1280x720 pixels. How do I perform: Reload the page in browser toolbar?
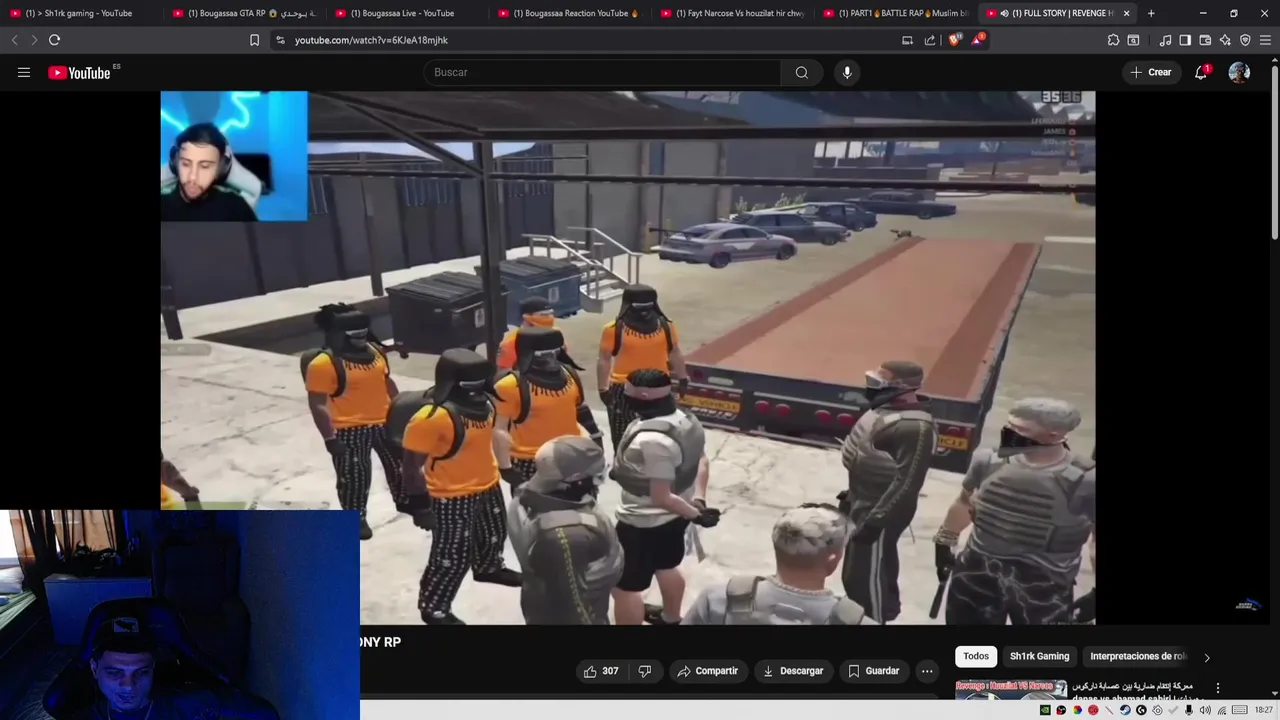coord(54,40)
